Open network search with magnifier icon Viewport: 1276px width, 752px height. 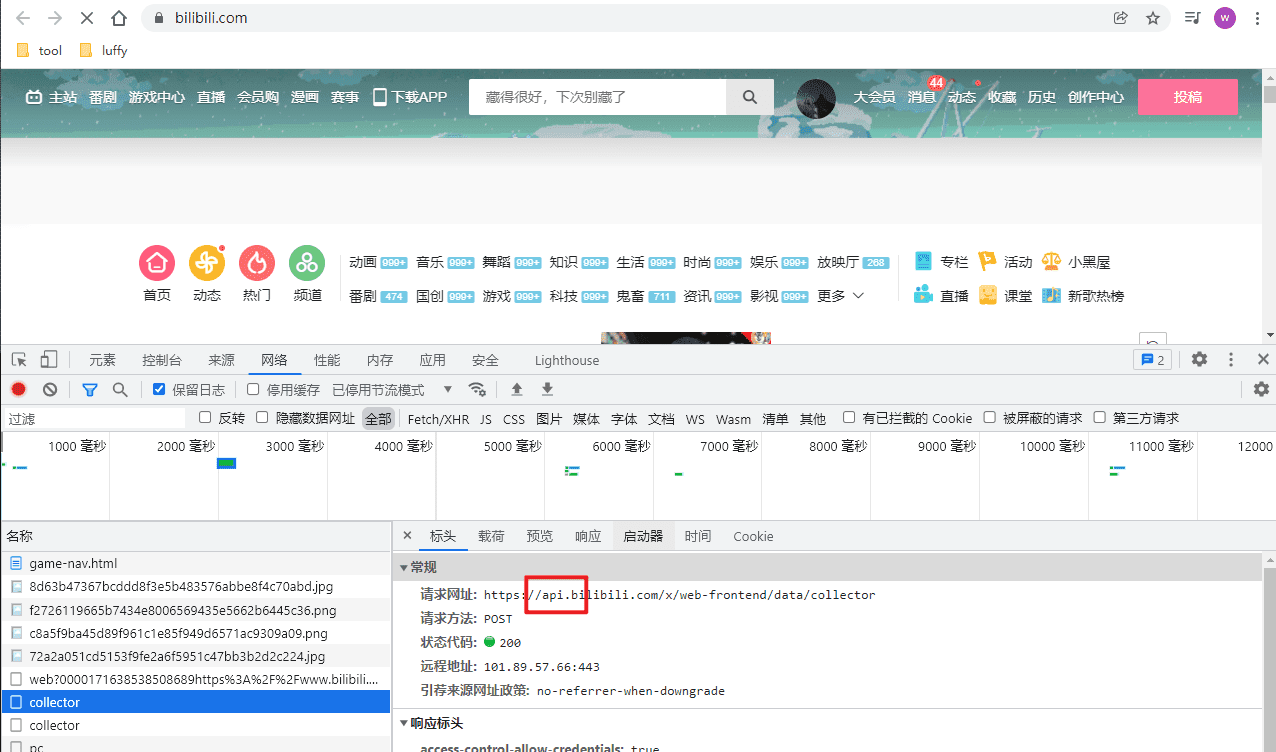120,389
